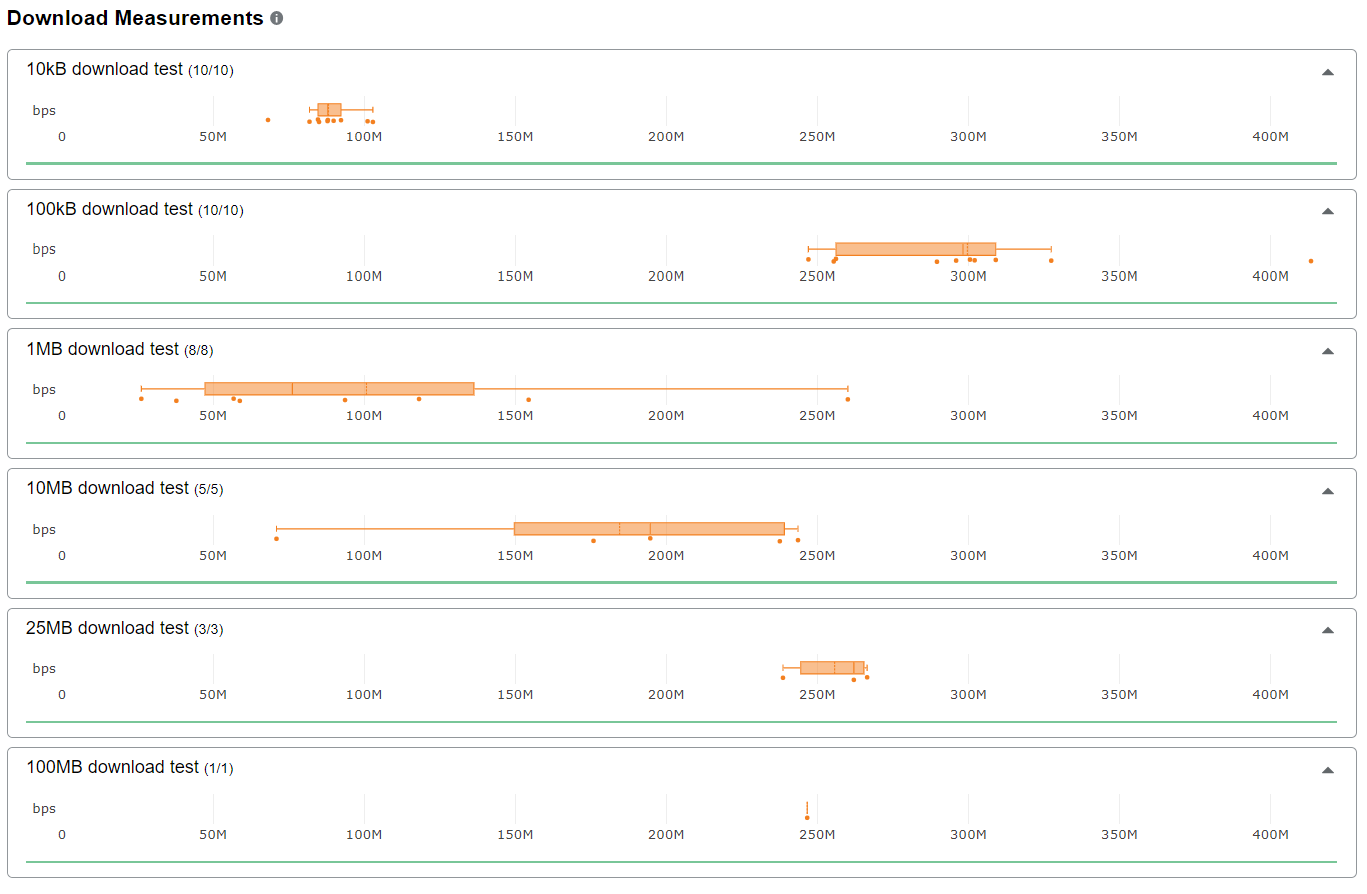Click the (1/1) count on 100MB test
This screenshot has height=894, width=1367.
click(x=218, y=768)
